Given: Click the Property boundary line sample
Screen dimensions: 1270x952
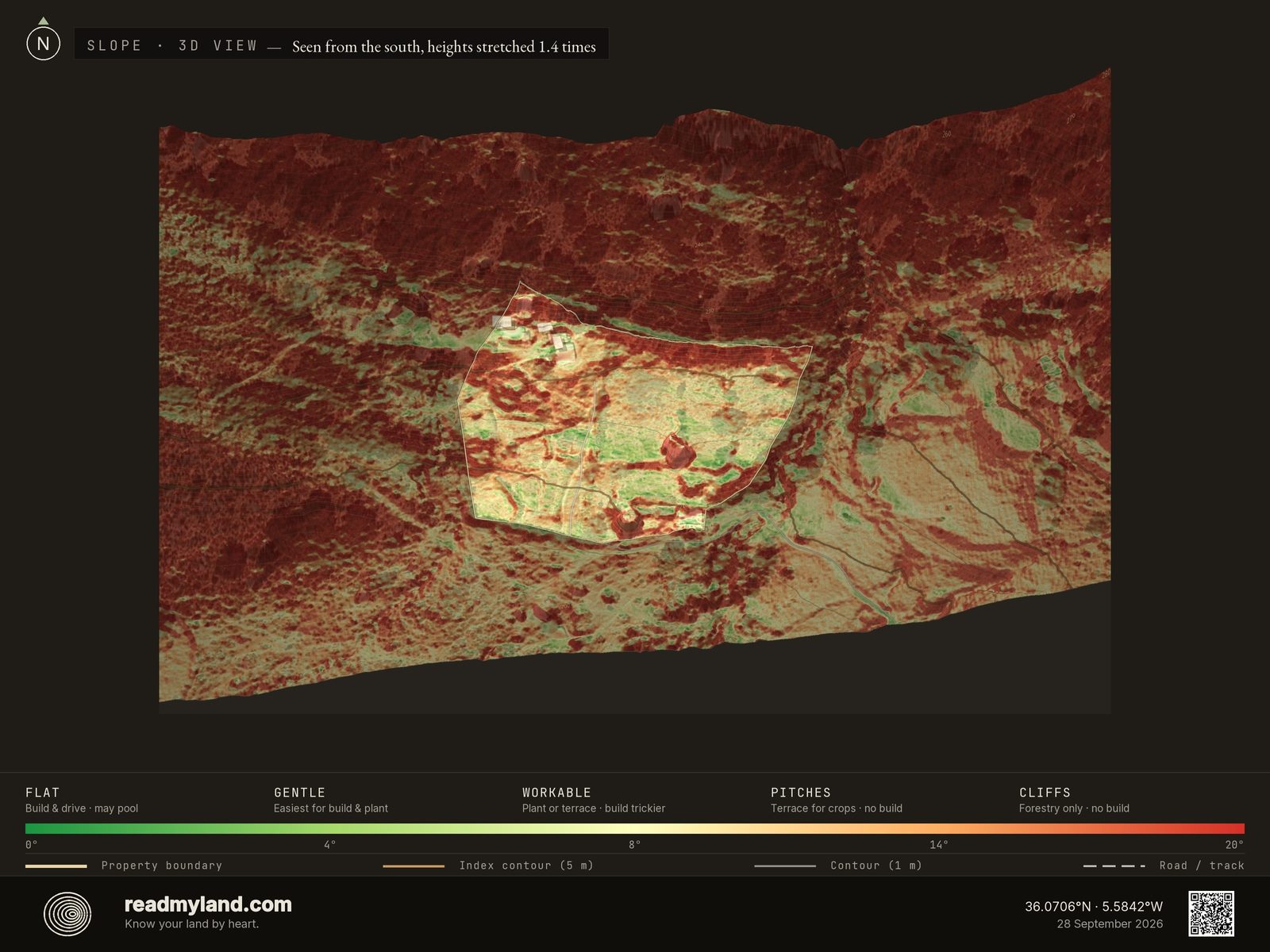Looking at the screenshot, I should [56, 866].
